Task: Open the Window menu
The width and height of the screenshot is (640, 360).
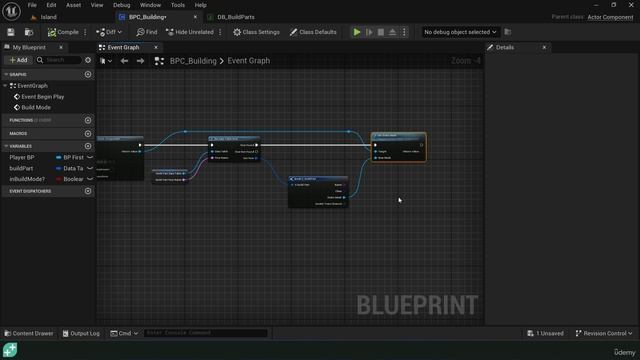Action: pyautogui.click(x=150, y=5)
